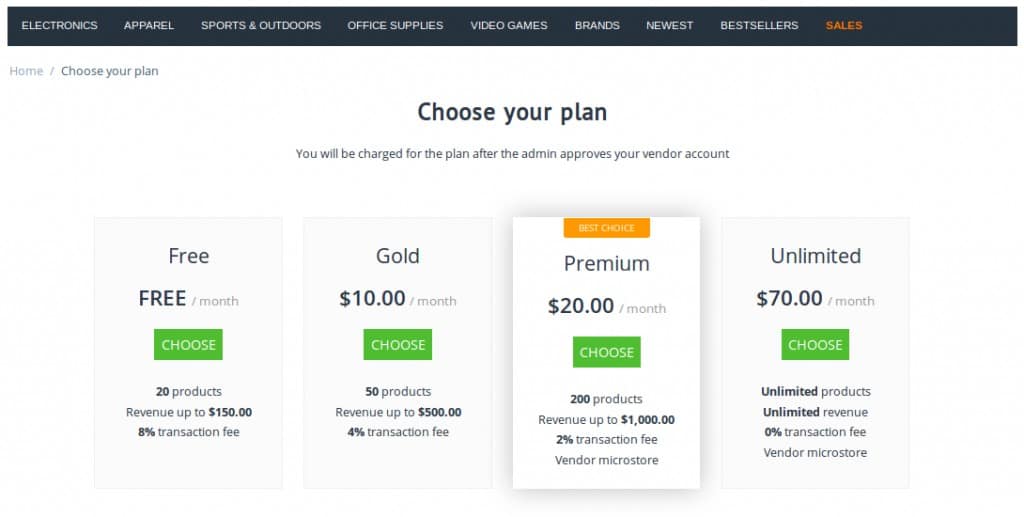Choose the Premium $20.00 plan
This screenshot has height=517, width=1024.
point(607,352)
